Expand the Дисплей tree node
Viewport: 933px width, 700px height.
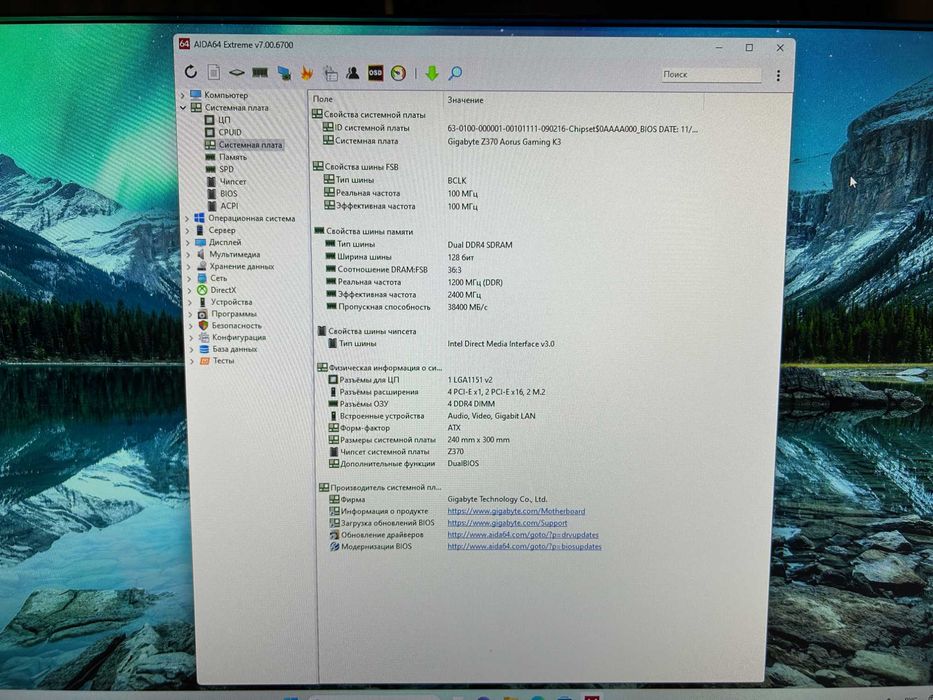click(x=188, y=242)
